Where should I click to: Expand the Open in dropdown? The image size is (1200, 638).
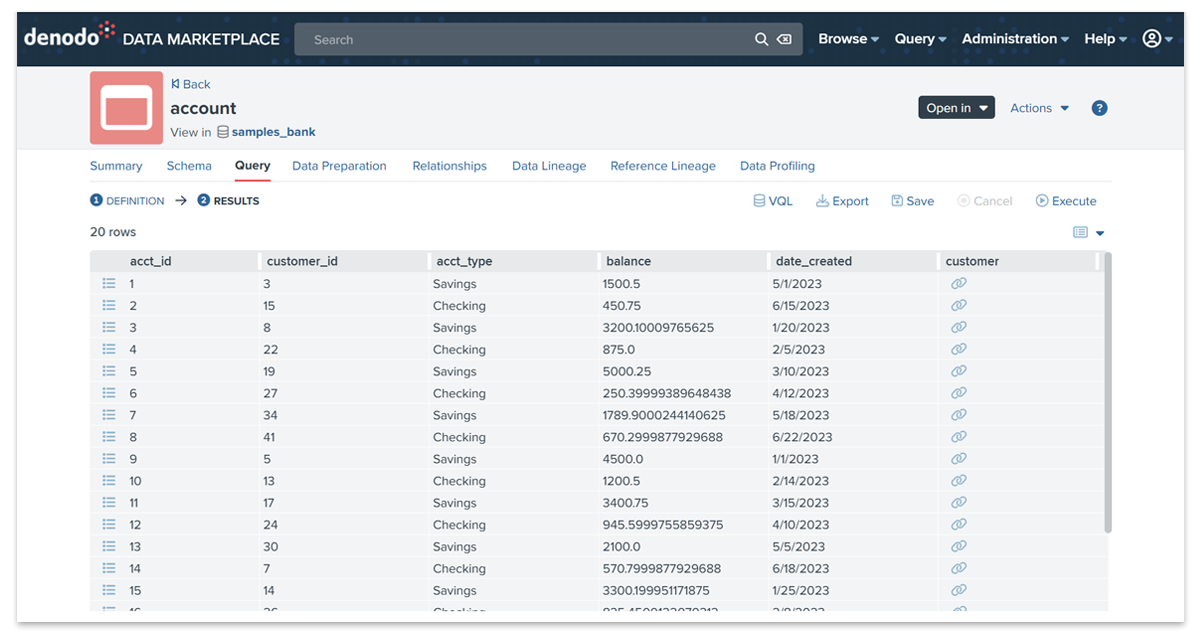pos(956,107)
